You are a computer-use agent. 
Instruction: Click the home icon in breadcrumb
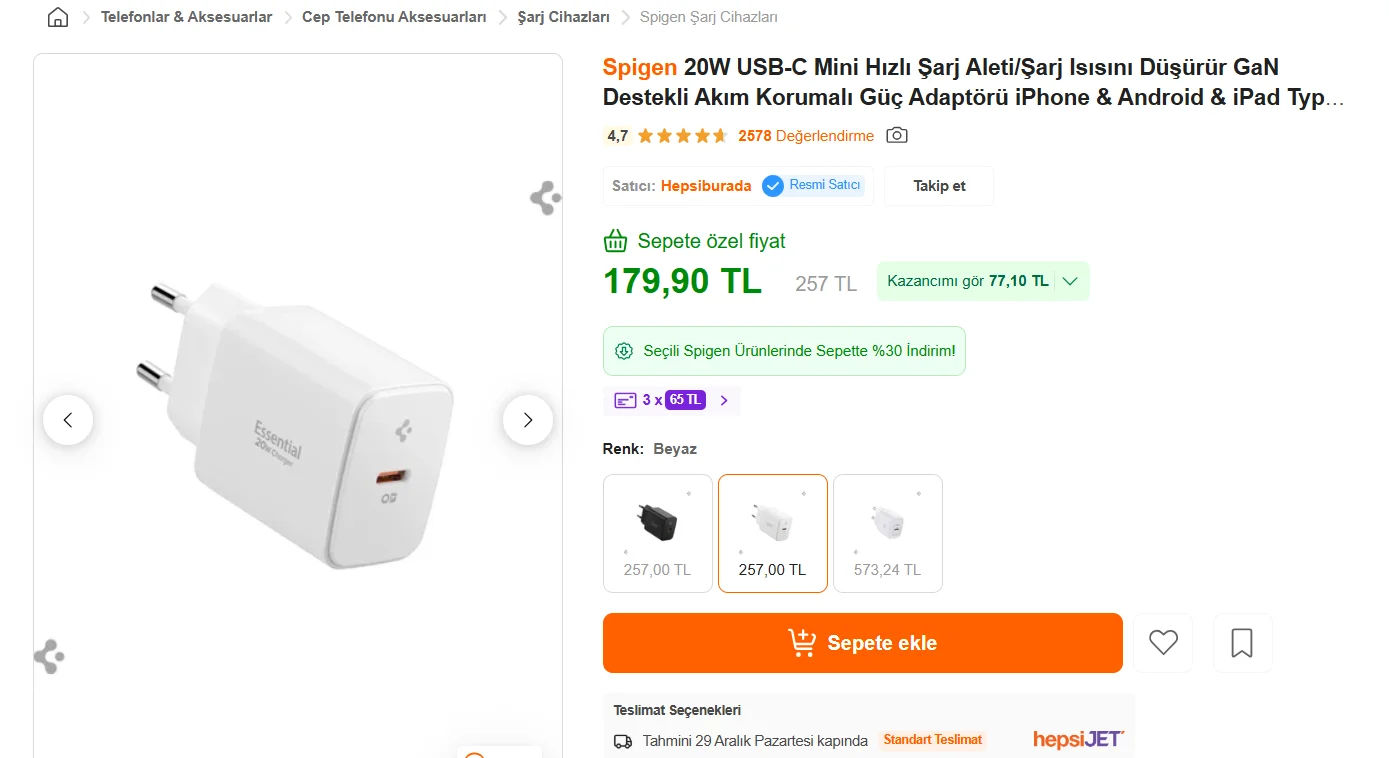click(x=58, y=17)
